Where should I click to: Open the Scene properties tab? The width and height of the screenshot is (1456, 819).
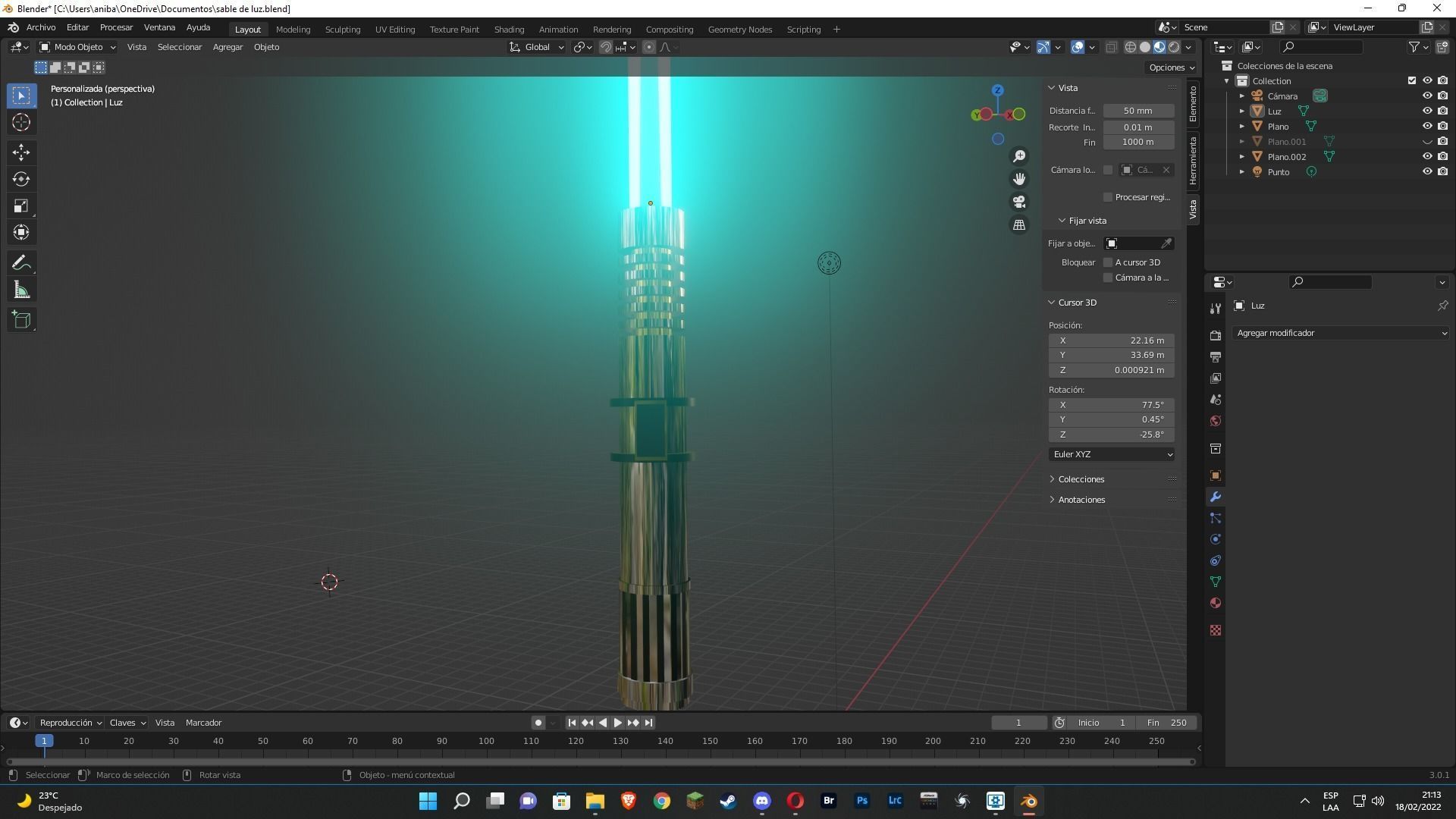(1216, 399)
